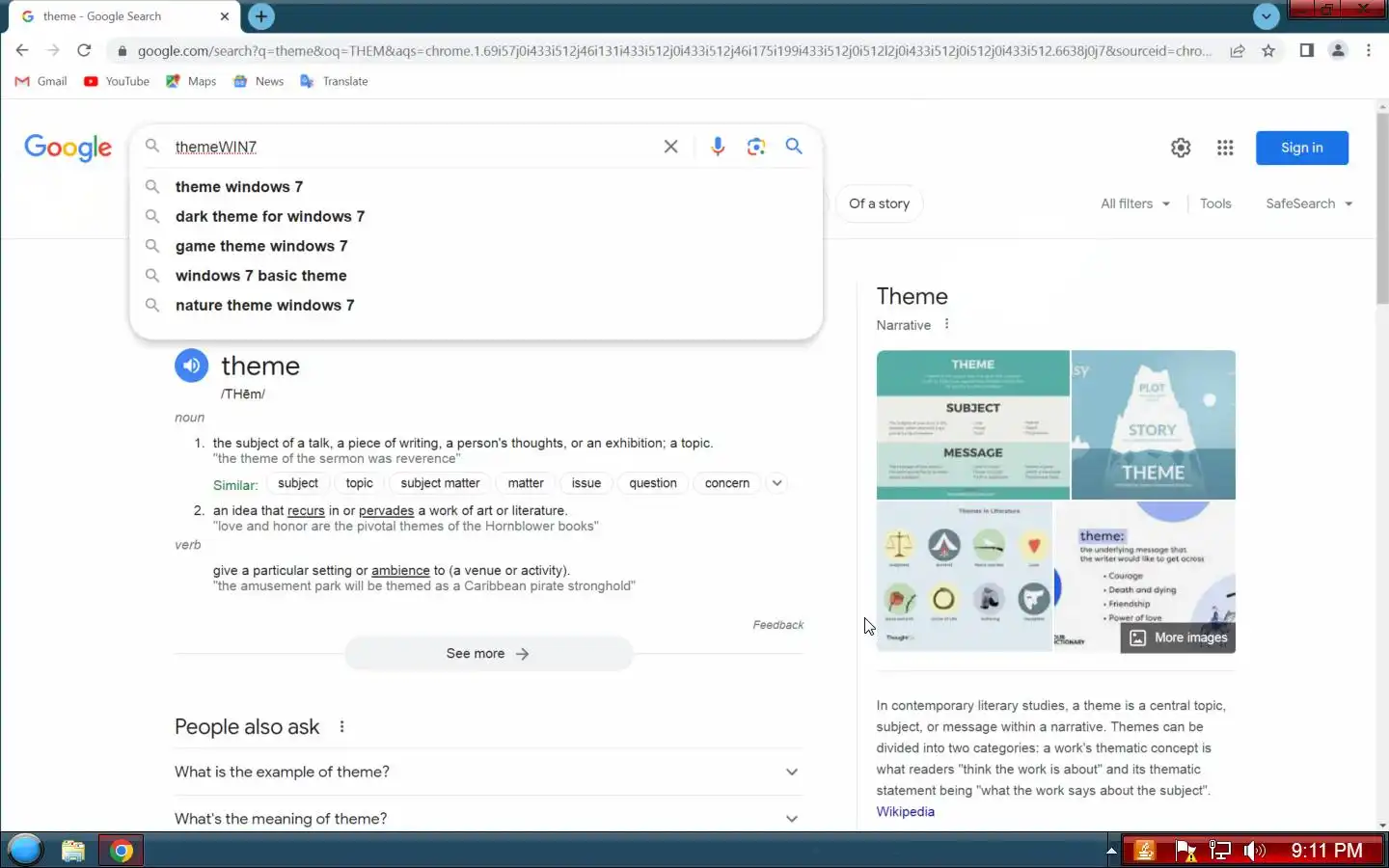Open the Theme/Subject/Message image thumbnail
This screenshot has width=1389, height=868.
972,424
